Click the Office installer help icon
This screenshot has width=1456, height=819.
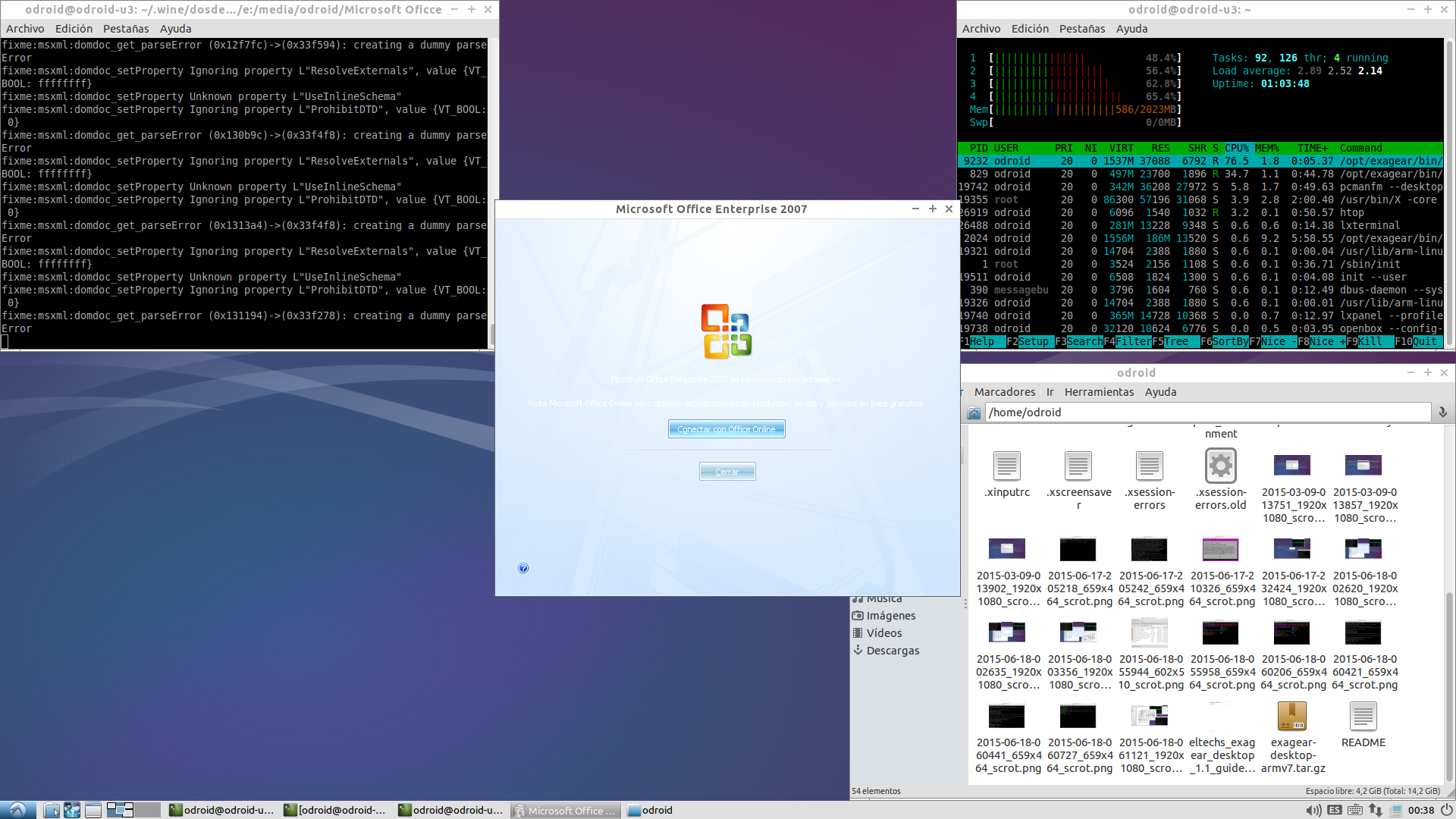click(x=523, y=568)
